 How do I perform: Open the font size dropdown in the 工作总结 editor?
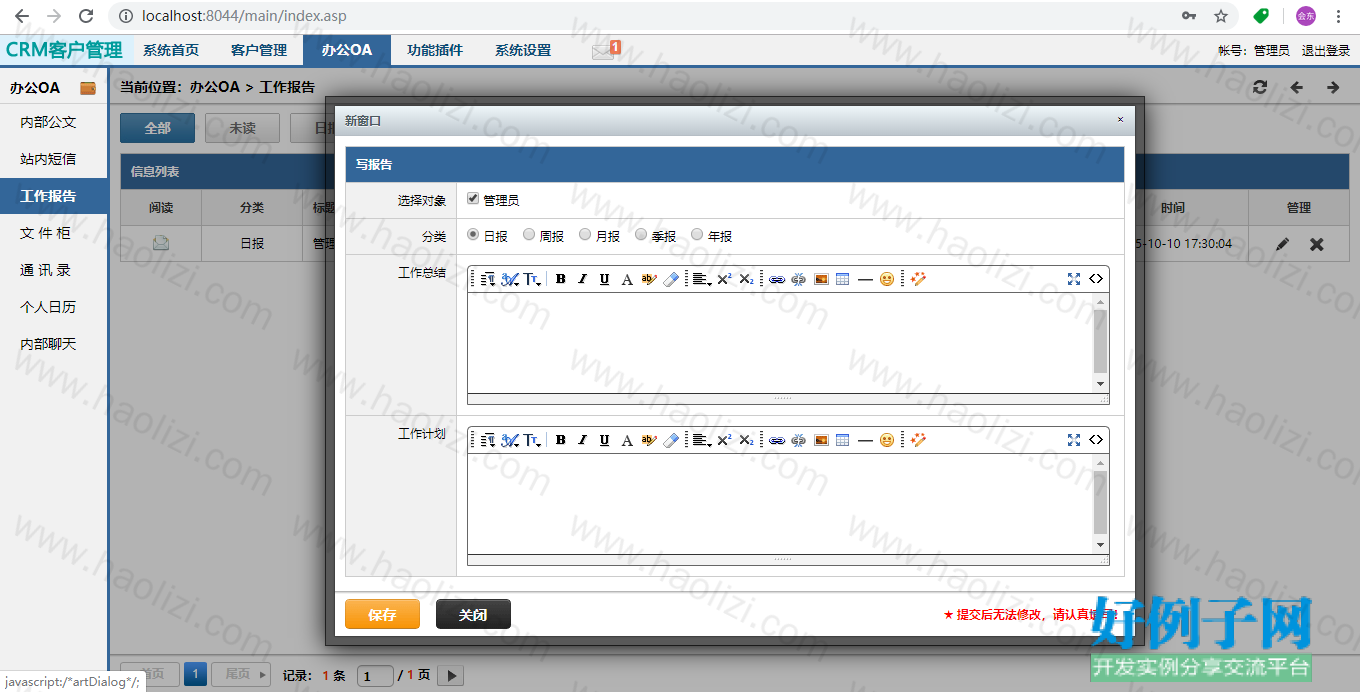click(x=533, y=279)
